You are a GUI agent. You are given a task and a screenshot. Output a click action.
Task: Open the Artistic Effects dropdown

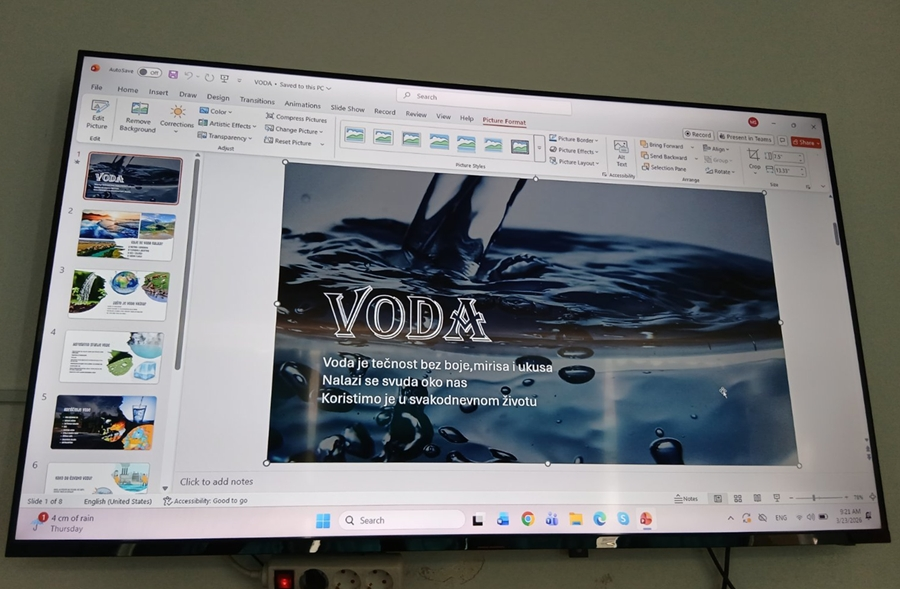[227, 124]
